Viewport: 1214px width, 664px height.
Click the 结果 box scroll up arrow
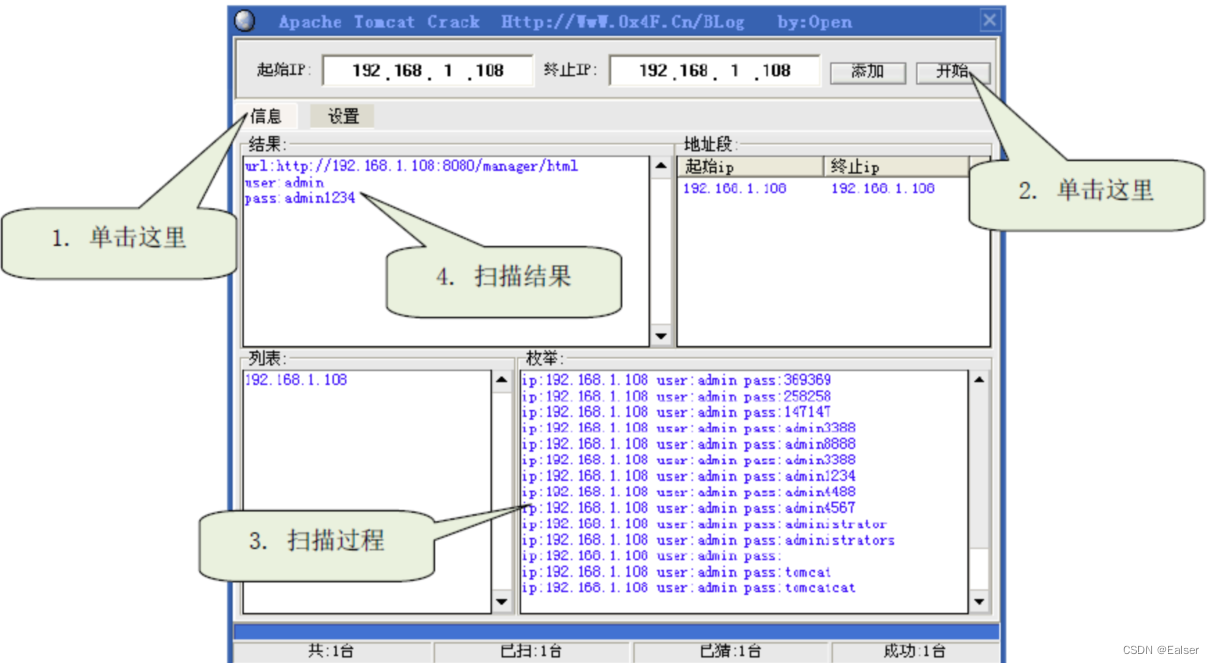pos(661,166)
